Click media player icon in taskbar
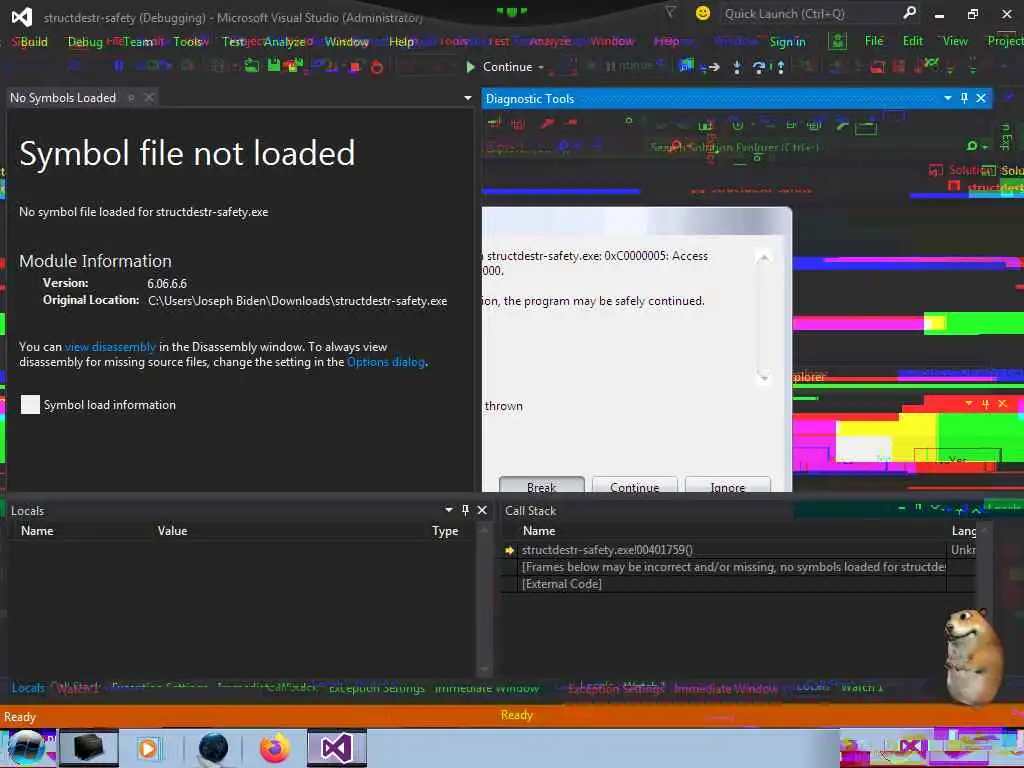The width and height of the screenshot is (1024, 768). pos(148,748)
